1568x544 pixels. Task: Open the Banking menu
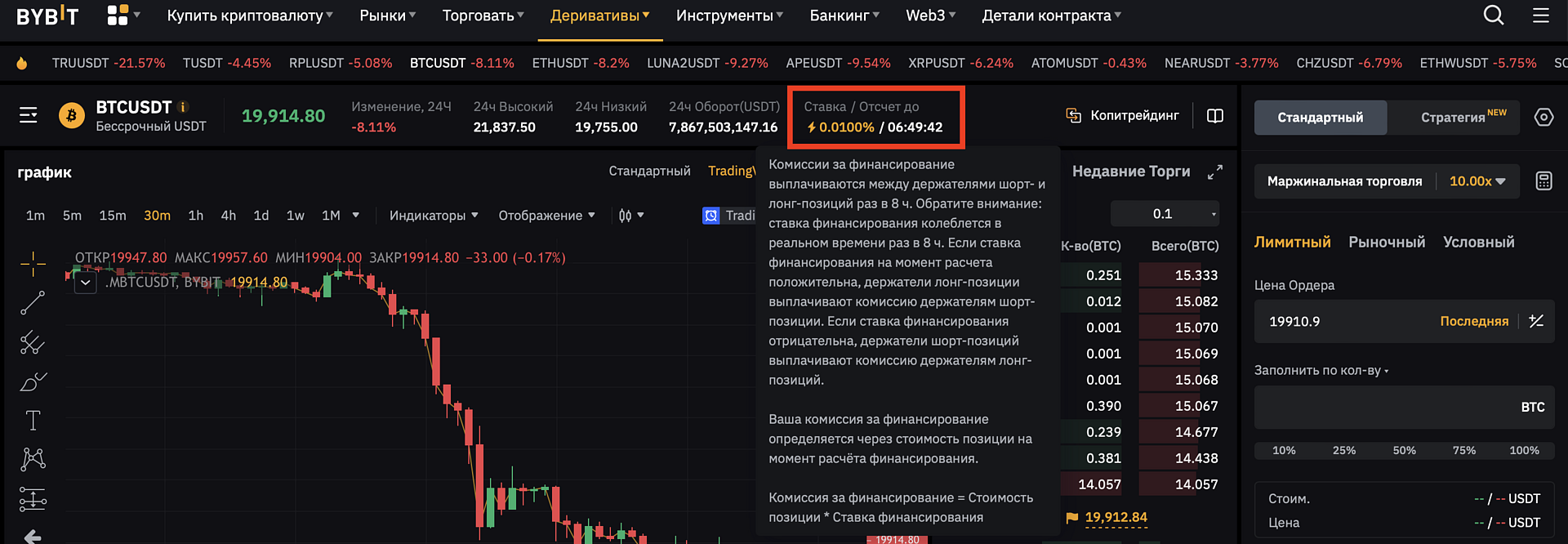844,16
